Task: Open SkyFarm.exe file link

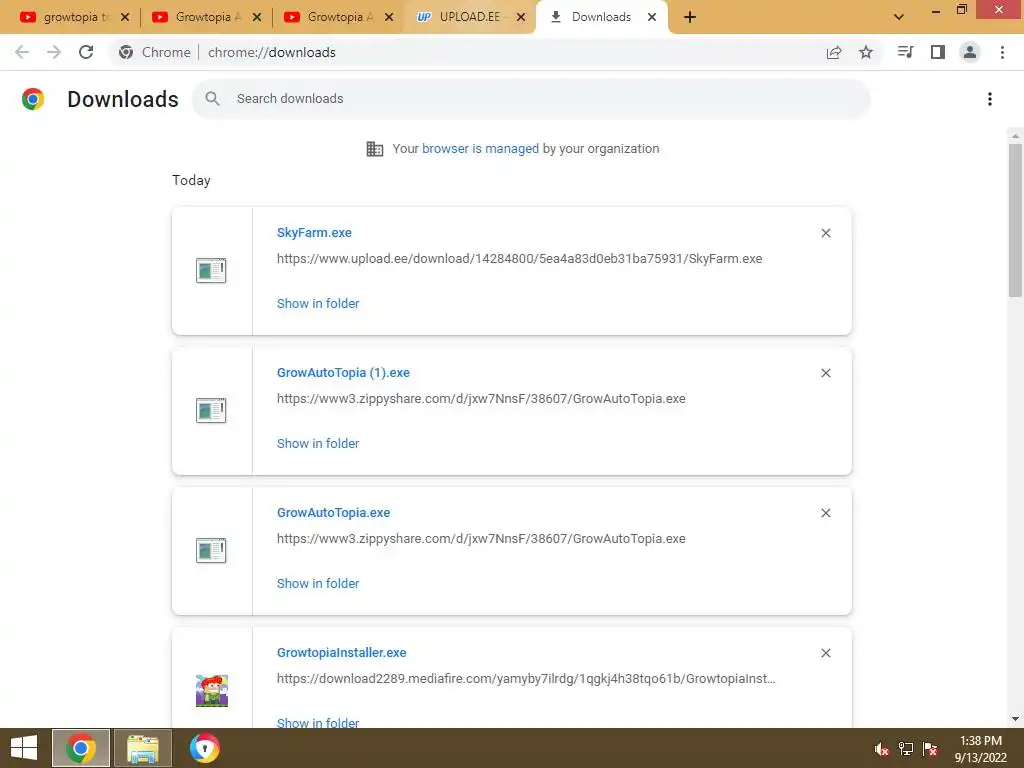Action: click(314, 232)
